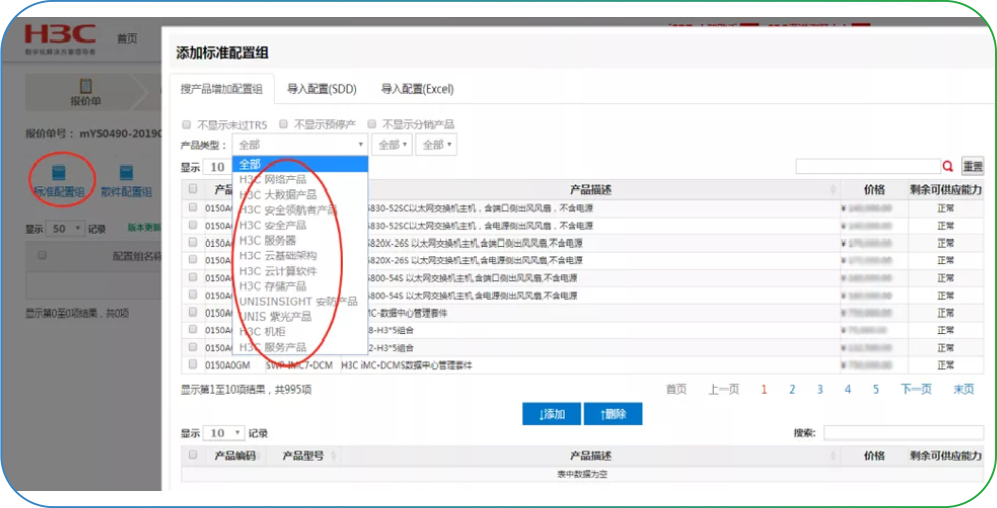Switch to 导入配置(SDD) tab
This screenshot has height=508, width=997.
tap(322, 89)
